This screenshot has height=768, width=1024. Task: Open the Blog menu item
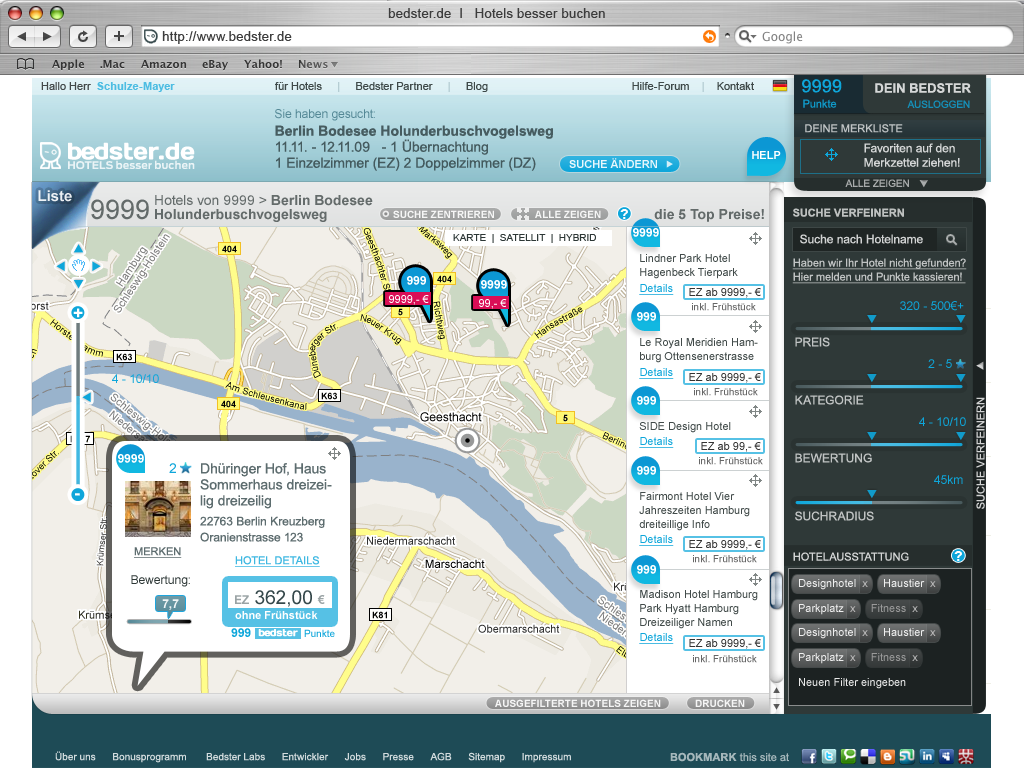(x=476, y=86)
